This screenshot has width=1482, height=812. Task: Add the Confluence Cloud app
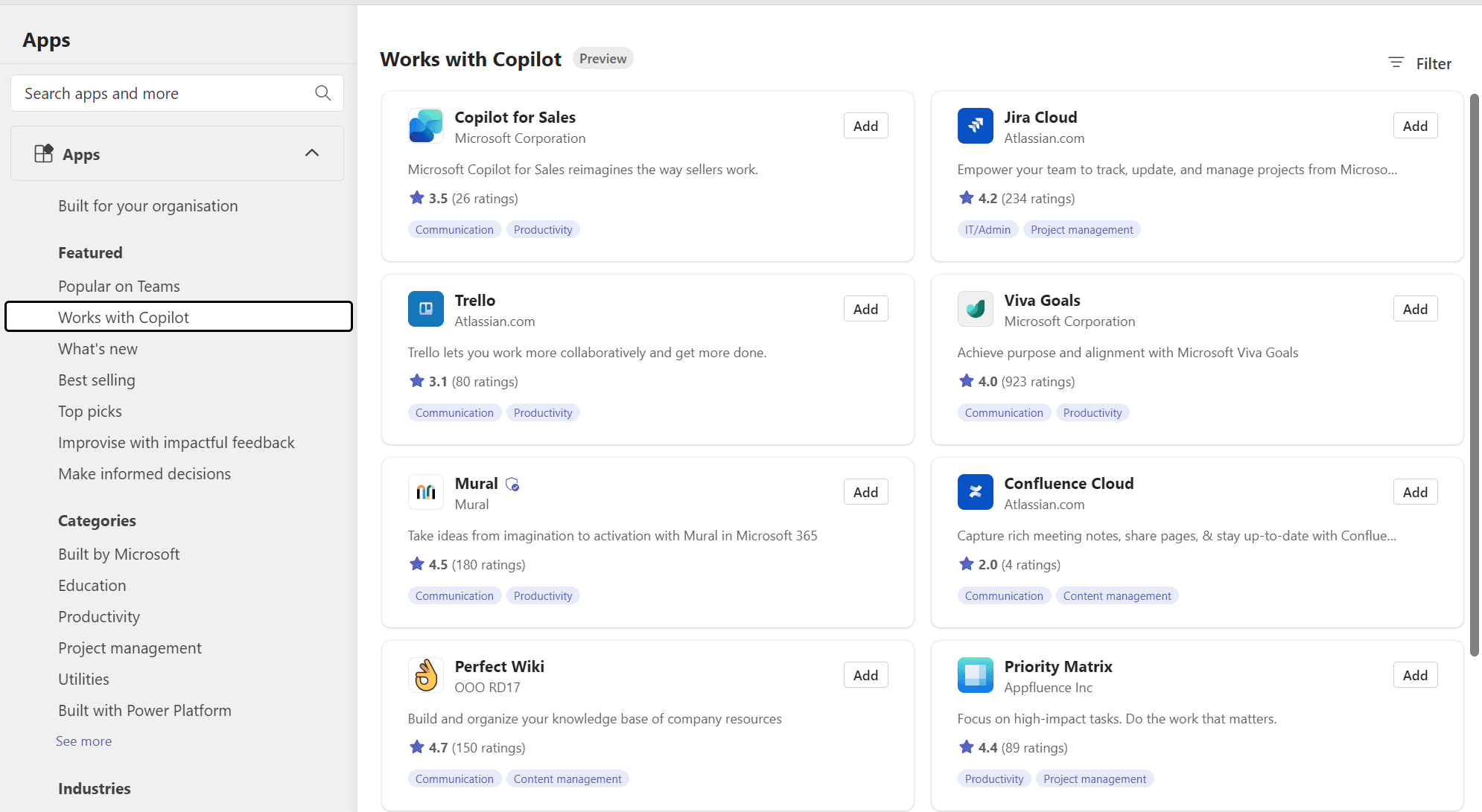[x=1415, y=492]
